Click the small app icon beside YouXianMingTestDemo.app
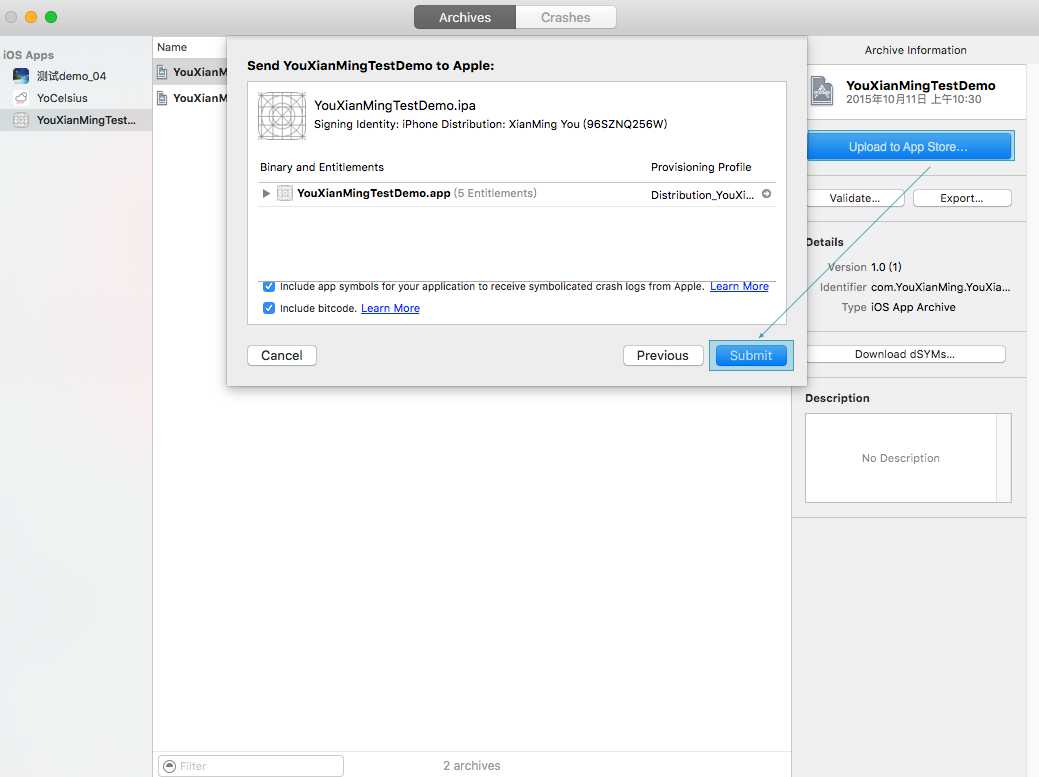The height and width of the screenshot is (777, 1039). [x=284, y=193]
